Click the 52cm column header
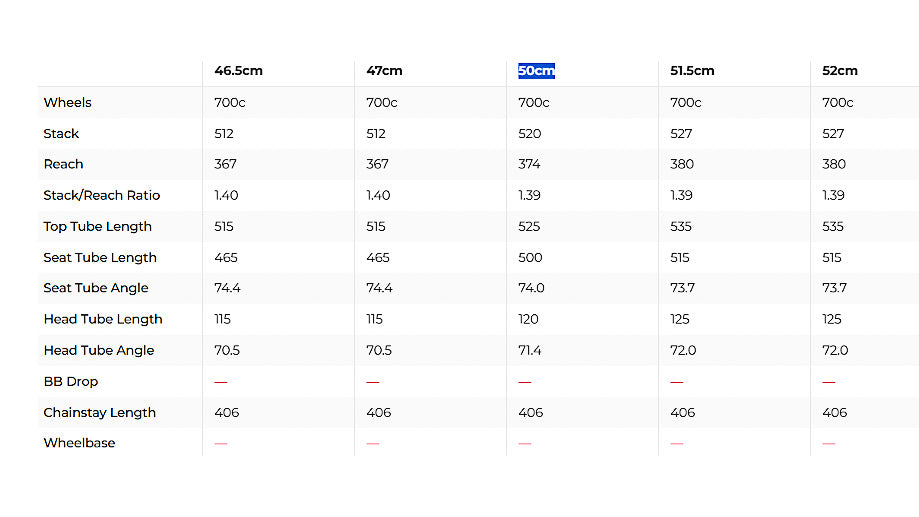Screen dimensions: 919x517 [840, 71]
